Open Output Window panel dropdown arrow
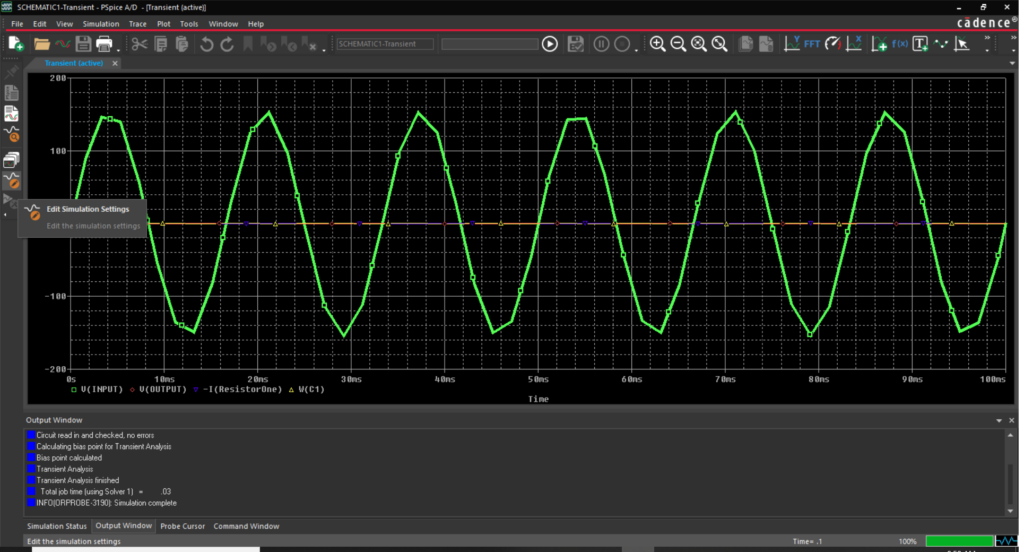This screenshot has width=1024, height=552. 999,421
